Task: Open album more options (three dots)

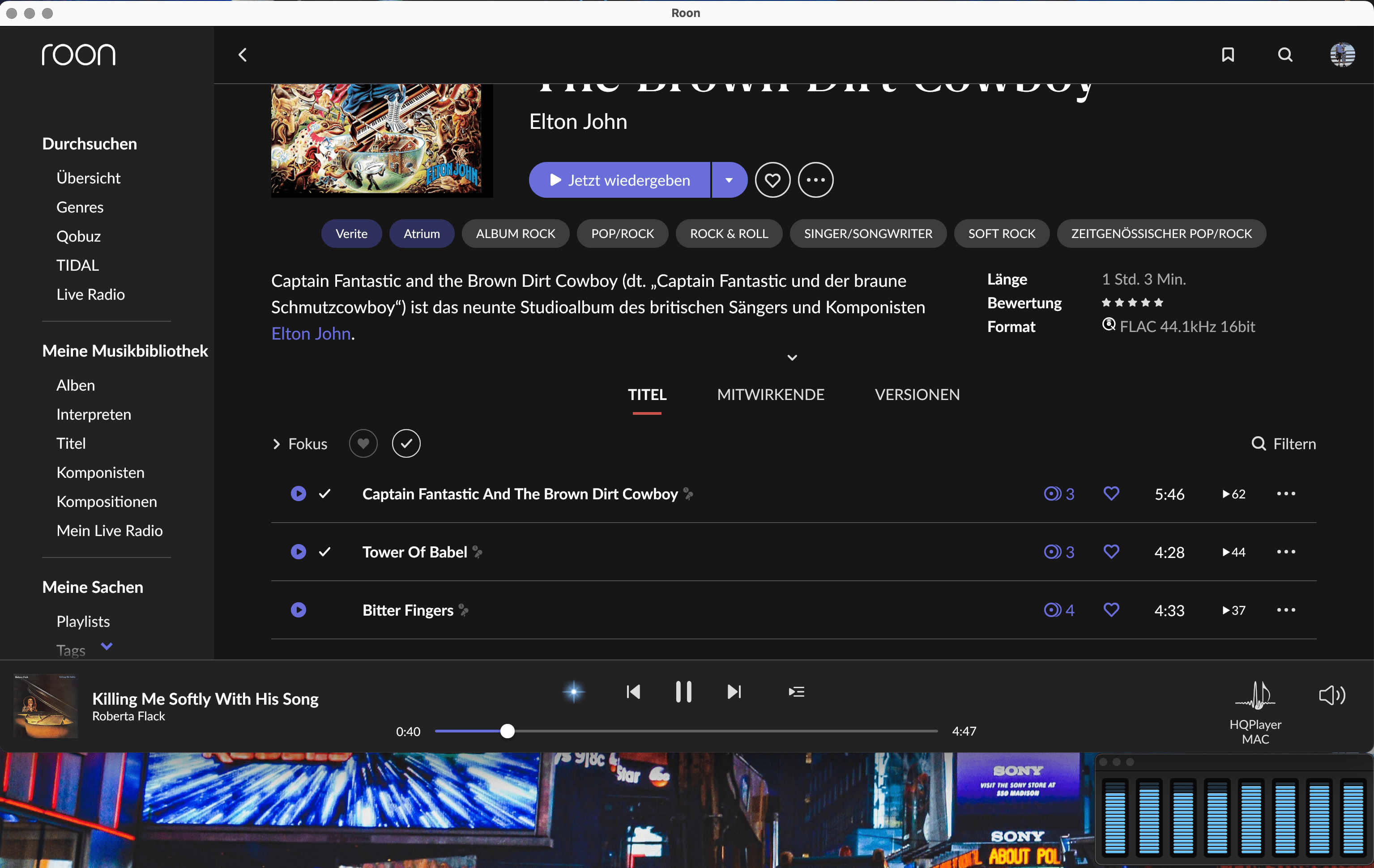Action: coord(815,180)
